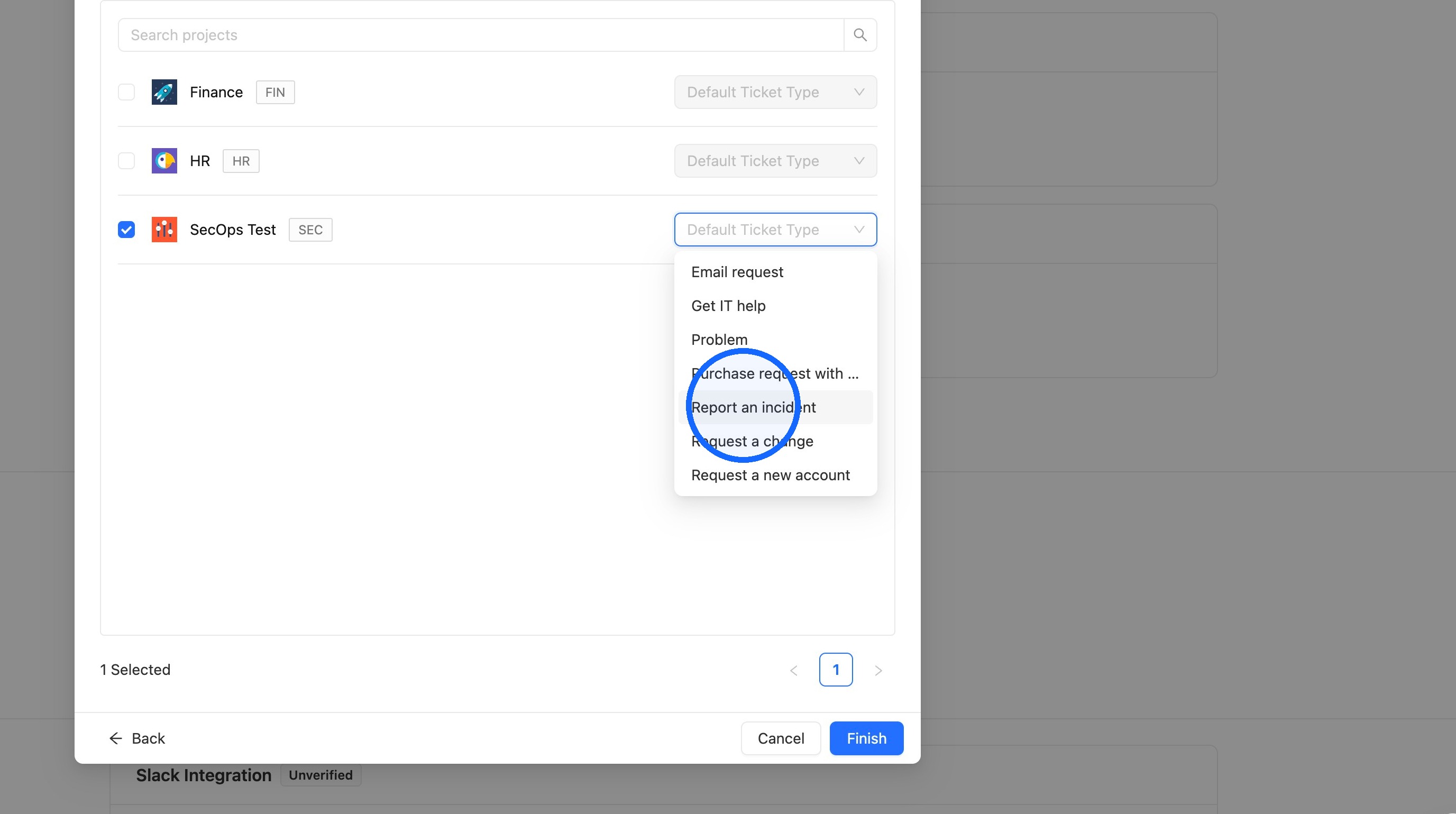Choose Request a new account option
1456x814 pixels.
(x=775, y=475)
